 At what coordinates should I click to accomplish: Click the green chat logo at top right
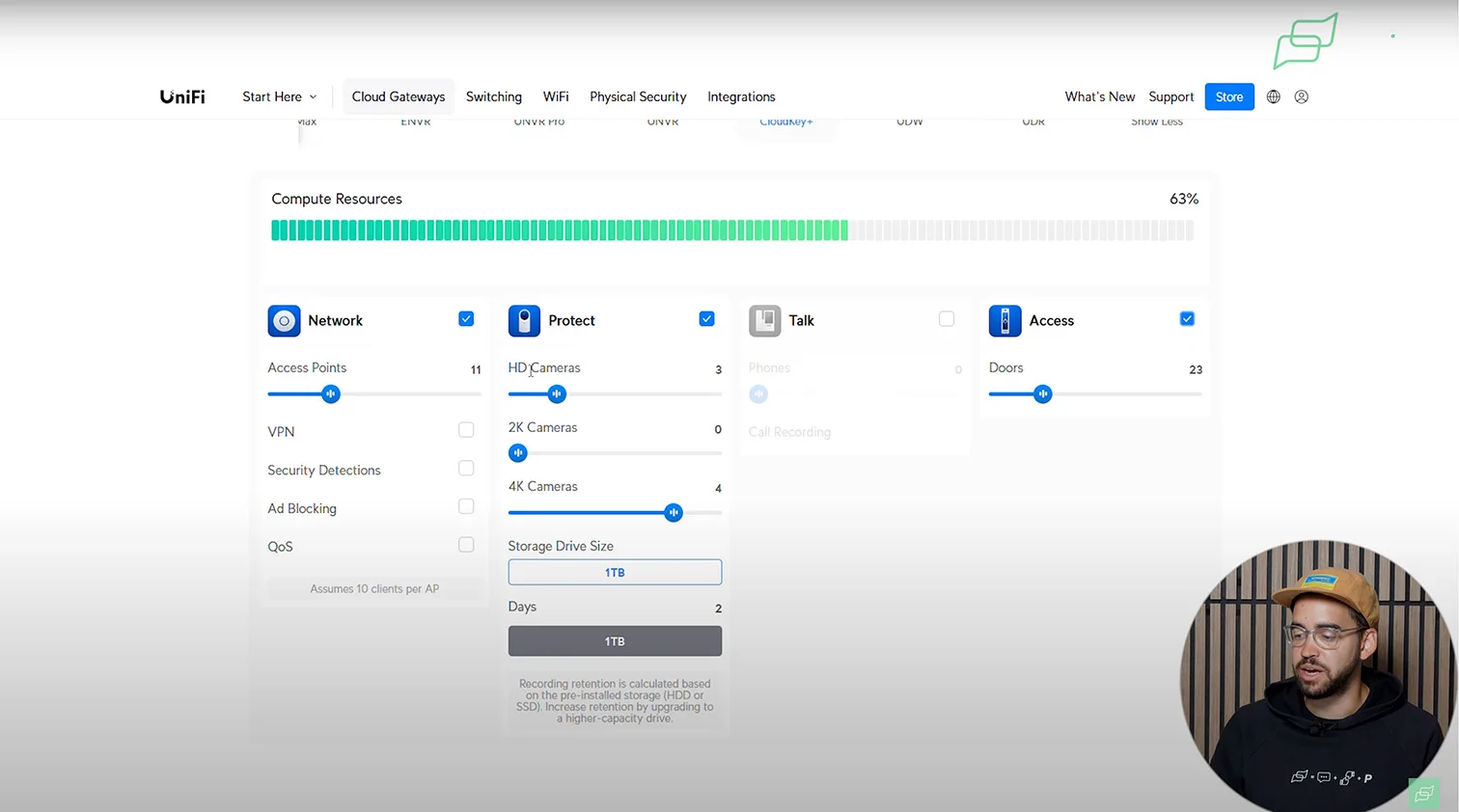point(1305,41)
